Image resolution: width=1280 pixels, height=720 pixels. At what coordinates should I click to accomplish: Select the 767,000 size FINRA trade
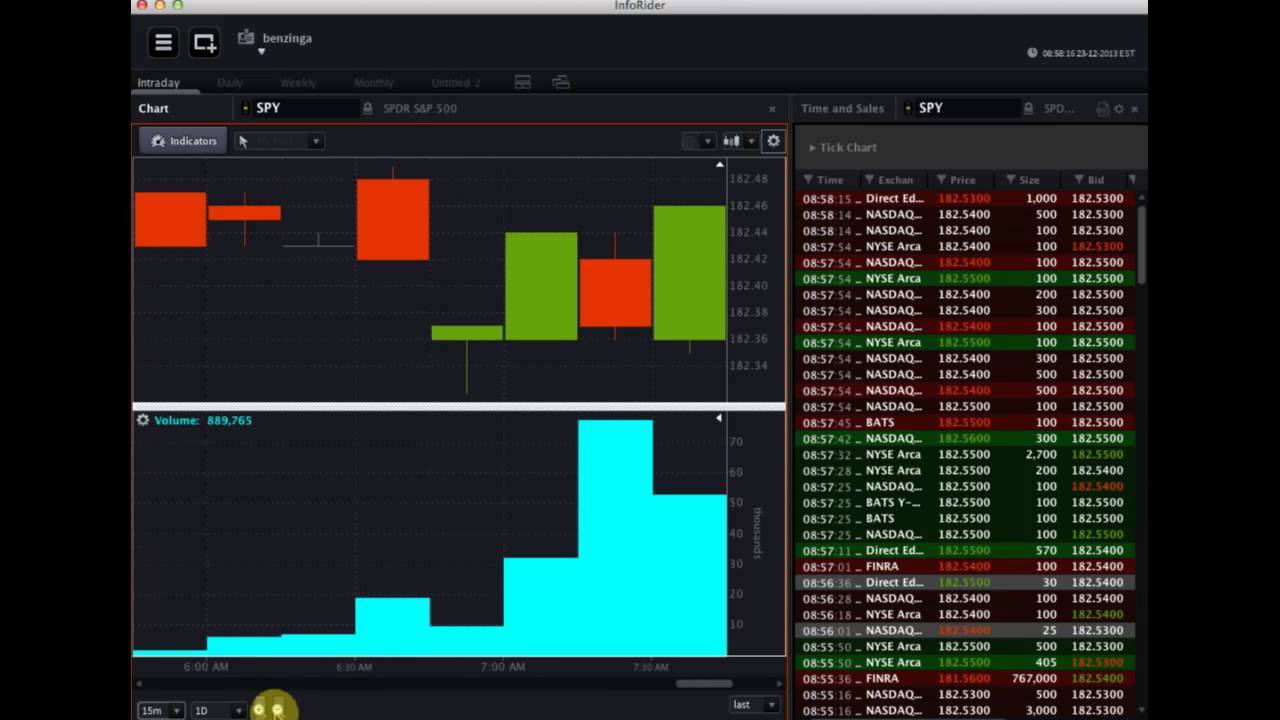966,678
